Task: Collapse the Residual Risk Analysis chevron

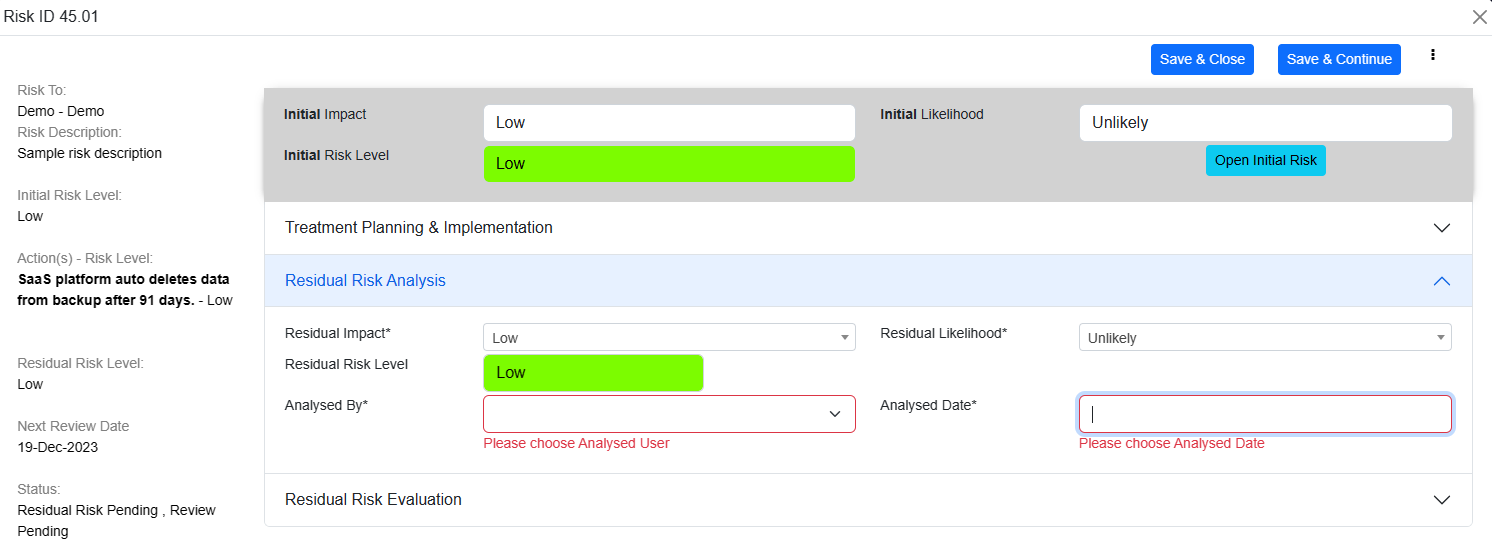Action: pyautogui.click(x=1441, y=281)
